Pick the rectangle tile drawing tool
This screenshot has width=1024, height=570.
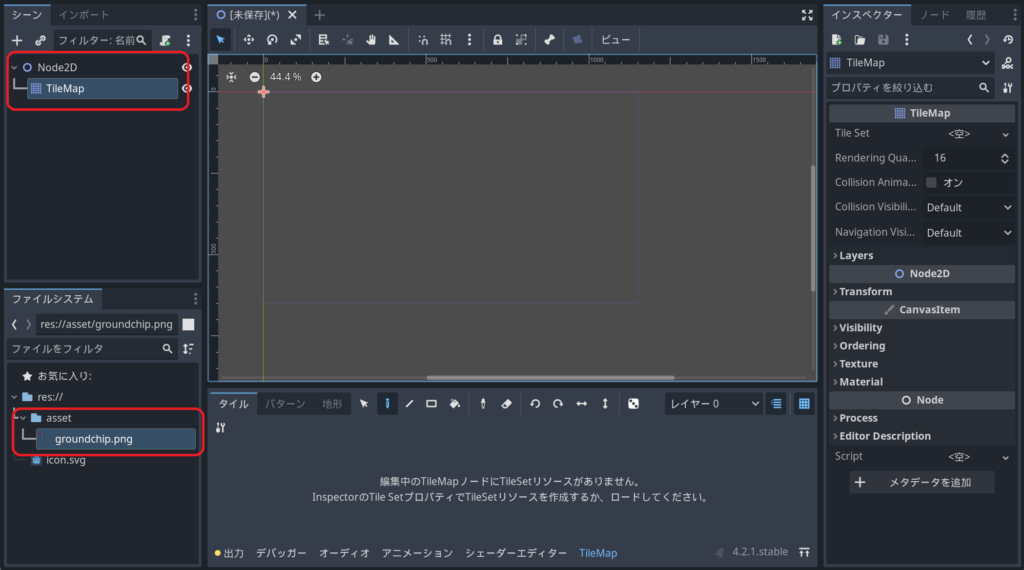[x=431, y=404]
